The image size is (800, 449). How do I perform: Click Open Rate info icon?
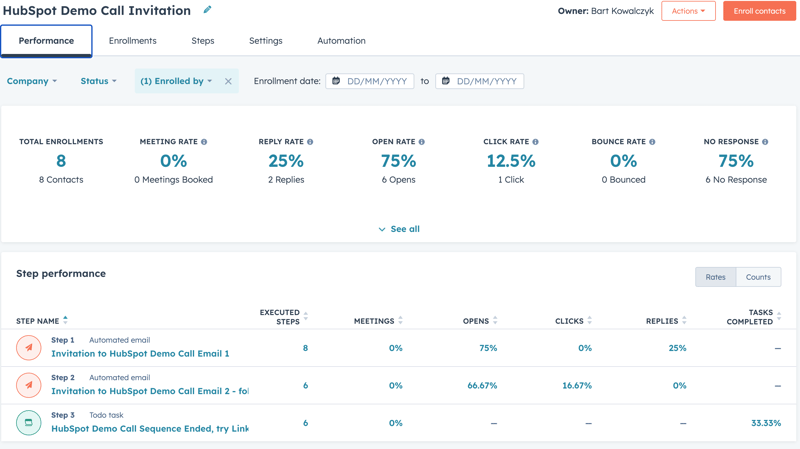click(x=421, y=142)
